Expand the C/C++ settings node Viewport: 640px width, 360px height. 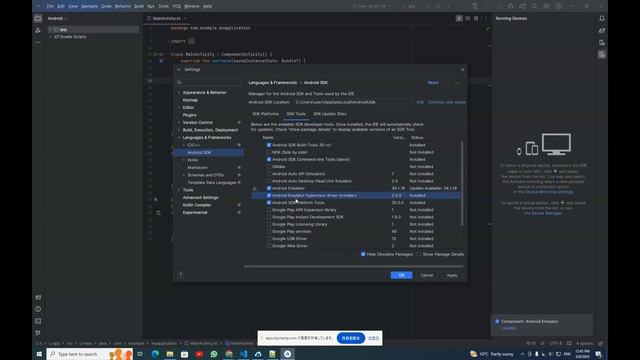point(184,145)
